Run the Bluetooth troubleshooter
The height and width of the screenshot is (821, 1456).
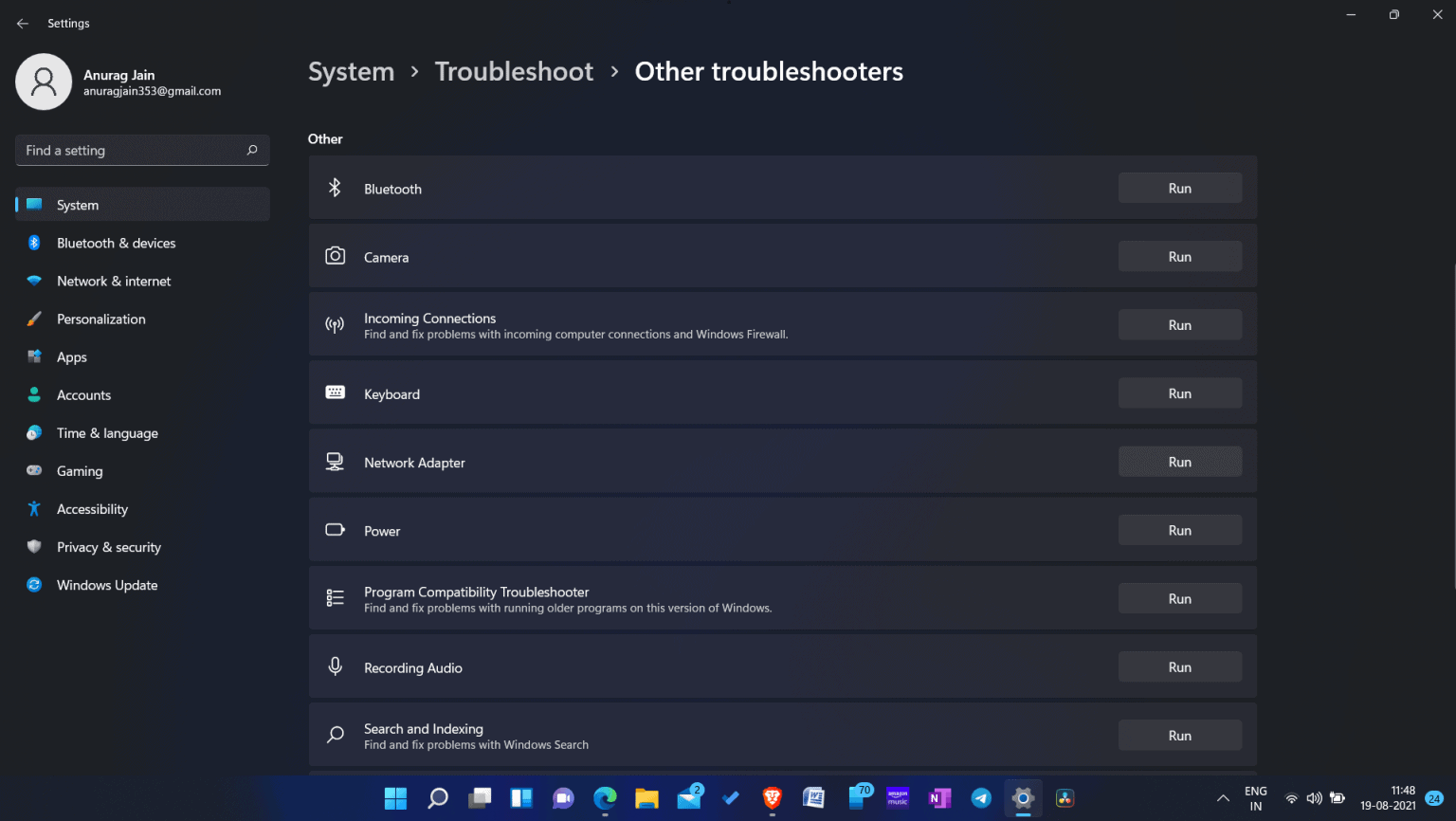1179,188
